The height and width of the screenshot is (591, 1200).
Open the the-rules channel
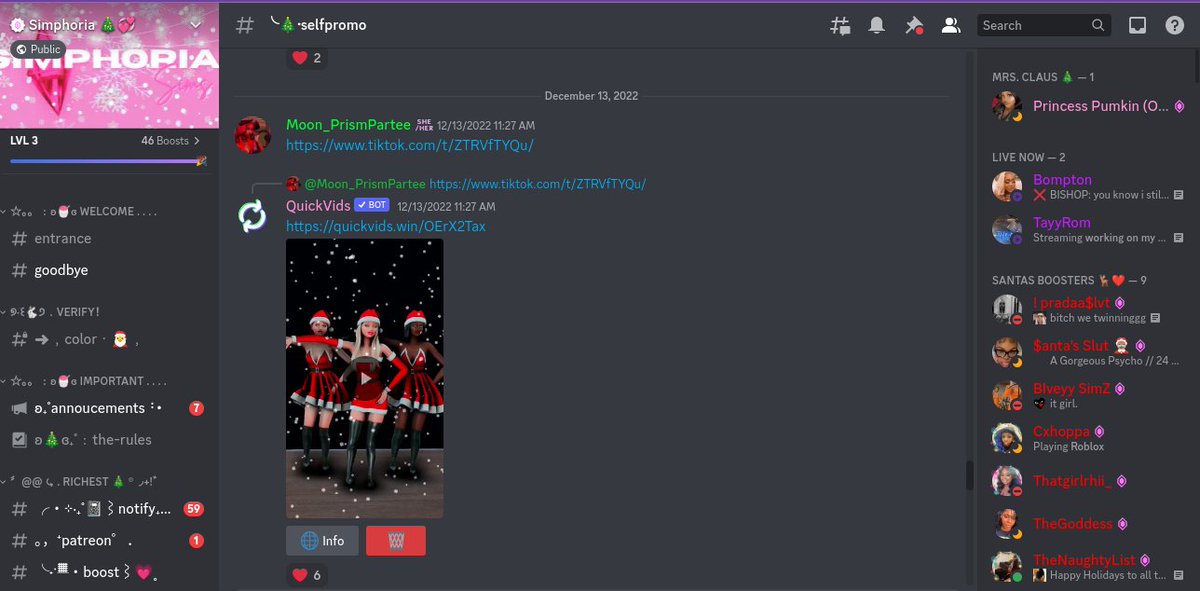click(110, 440)
